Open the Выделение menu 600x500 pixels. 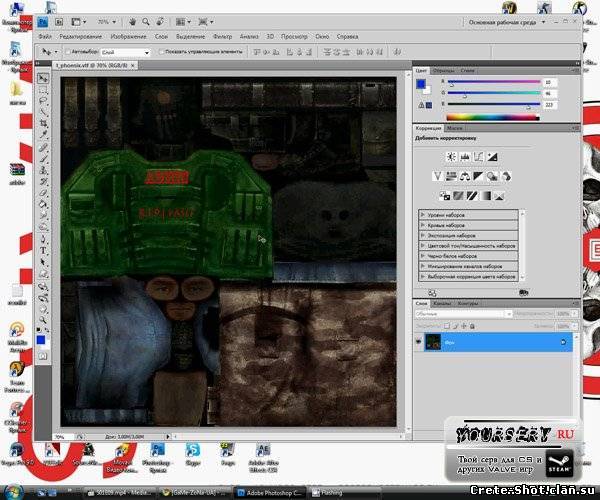click(190, 37)
